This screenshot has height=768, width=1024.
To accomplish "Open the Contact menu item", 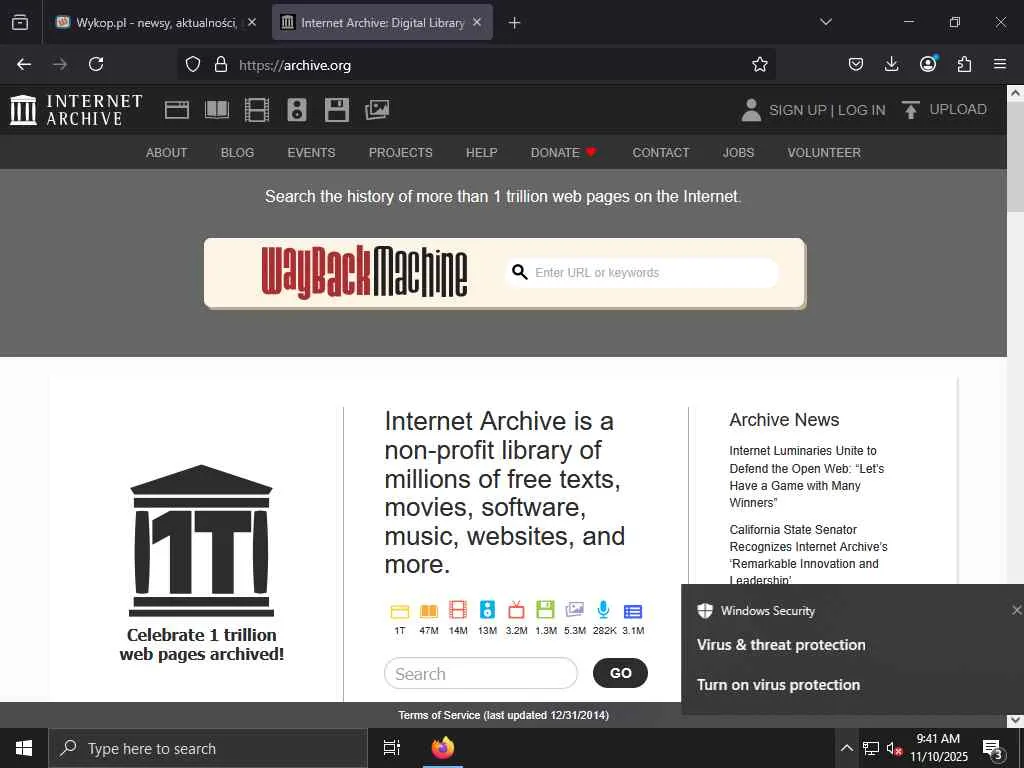I will 661,152.
